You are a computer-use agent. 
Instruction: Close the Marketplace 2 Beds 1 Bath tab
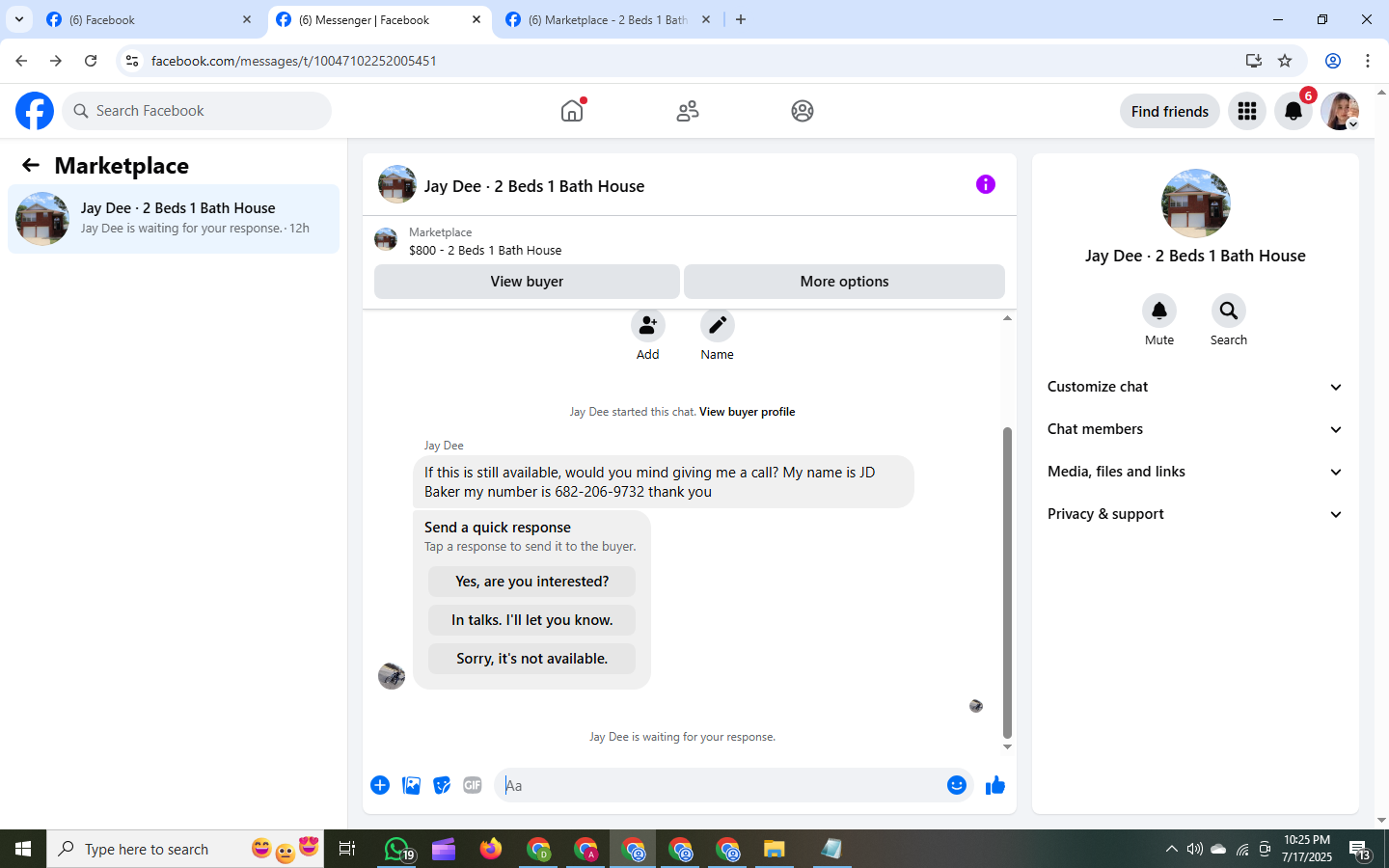[x=706, y=19]
